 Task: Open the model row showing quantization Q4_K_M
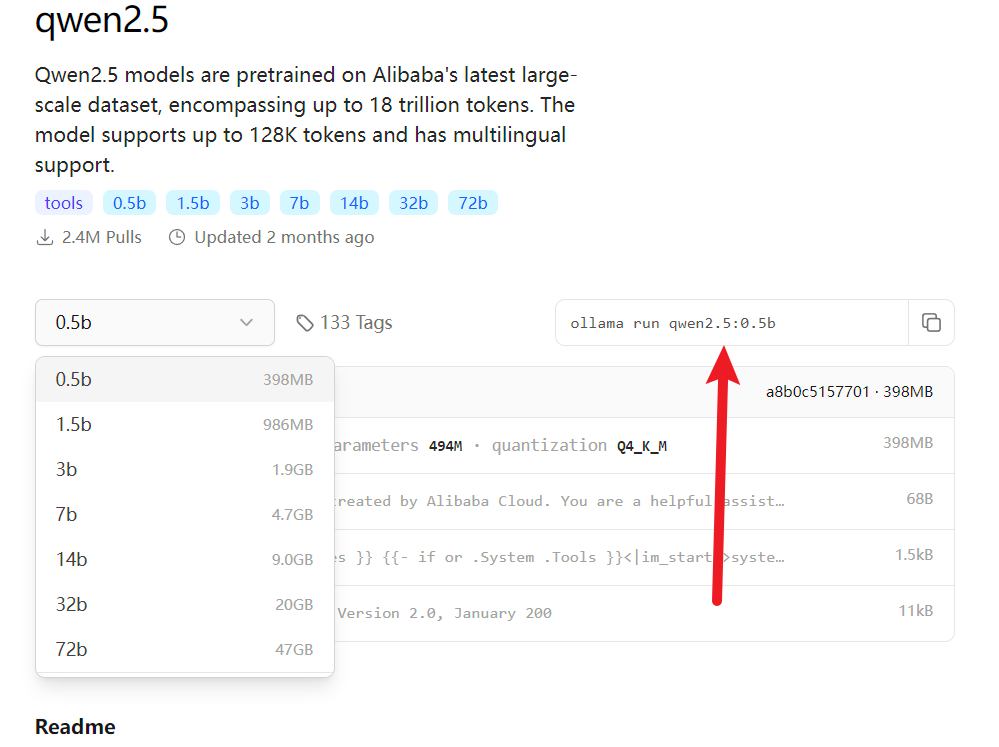(x=643, y=446)
